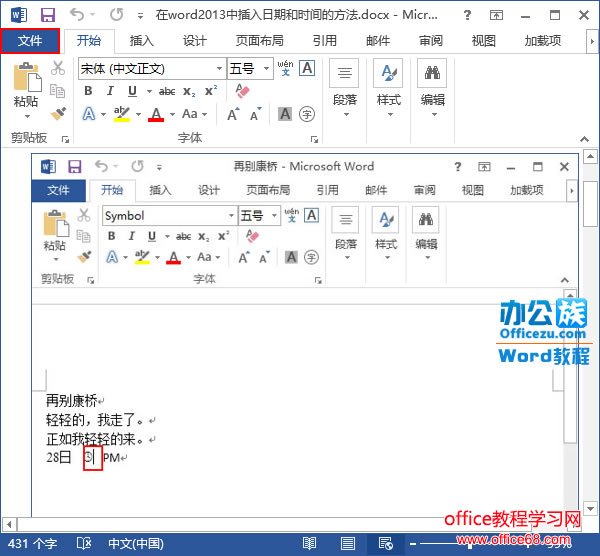This screenshot has height=556, width=600.
Task: Click the Save icon in inner 再别康桥 window
Action: tap(75, 167)
